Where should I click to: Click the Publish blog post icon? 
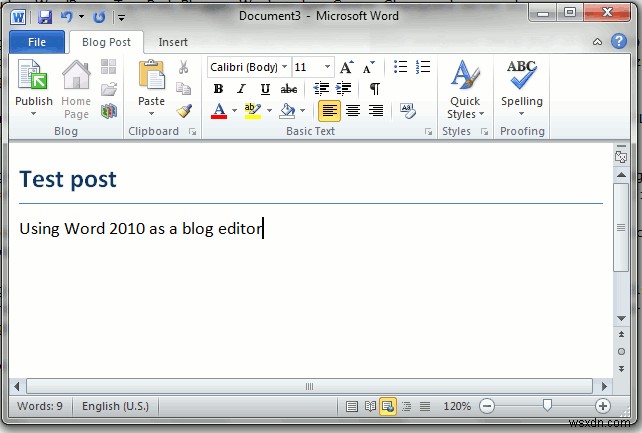pyautogui.click(x=33, y=75)
